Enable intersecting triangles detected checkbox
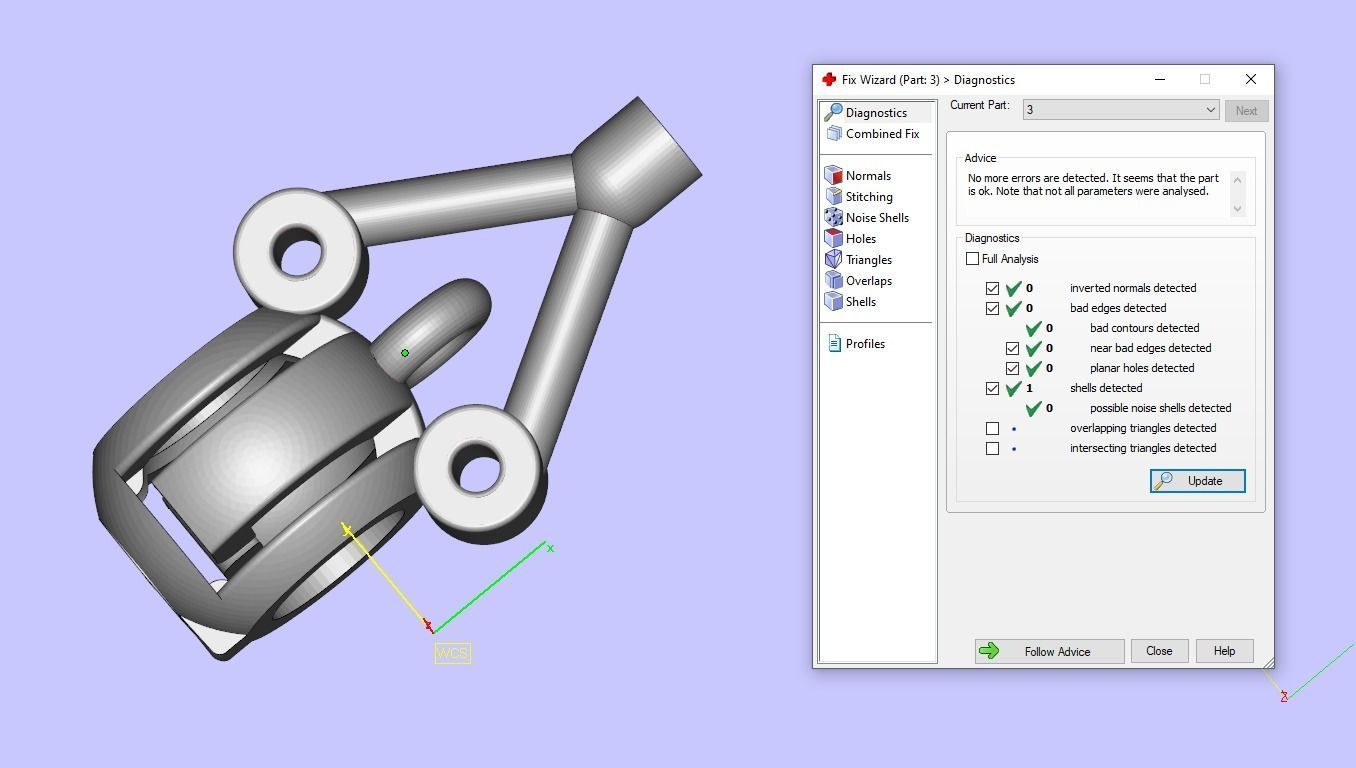This screenshot has height=768, width=1356. click(x=992, y=448)
